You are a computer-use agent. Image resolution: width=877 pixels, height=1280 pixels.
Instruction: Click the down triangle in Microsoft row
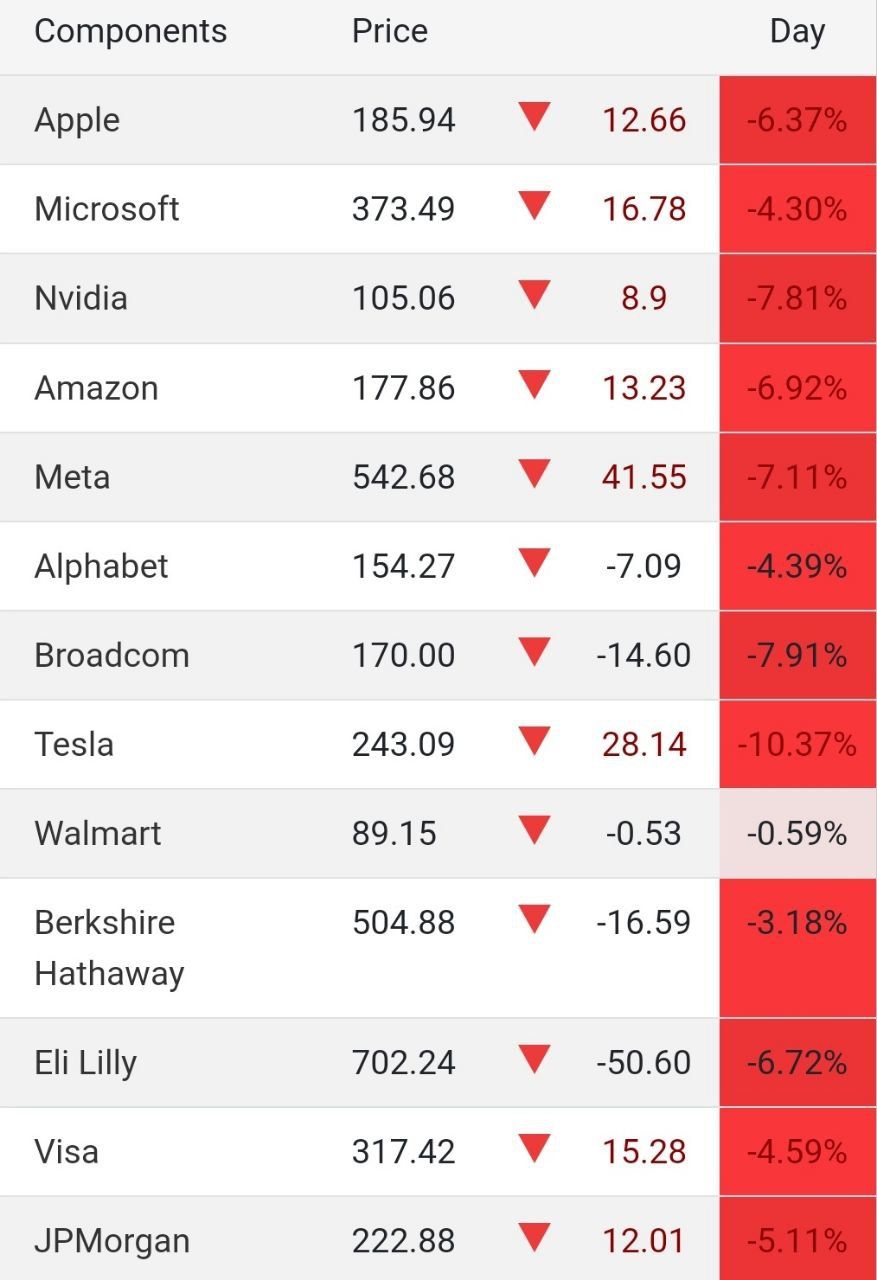click(x=535, y=206)
